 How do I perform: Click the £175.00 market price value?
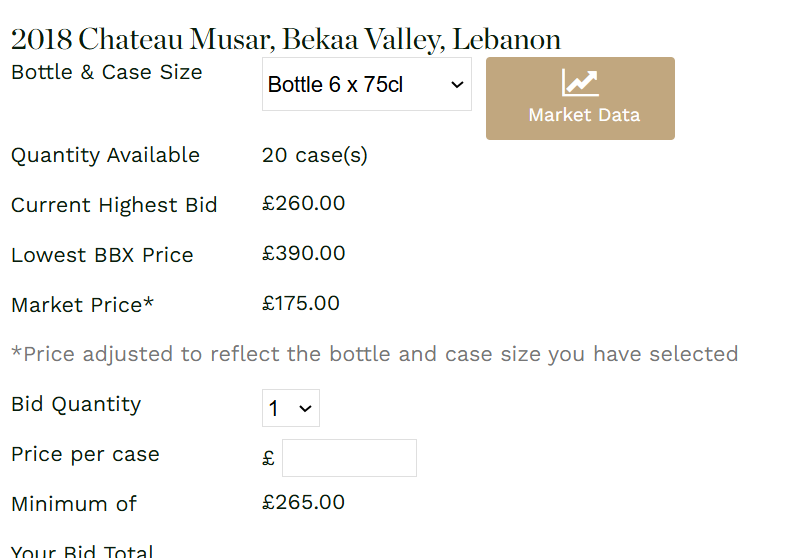[300, 304]
